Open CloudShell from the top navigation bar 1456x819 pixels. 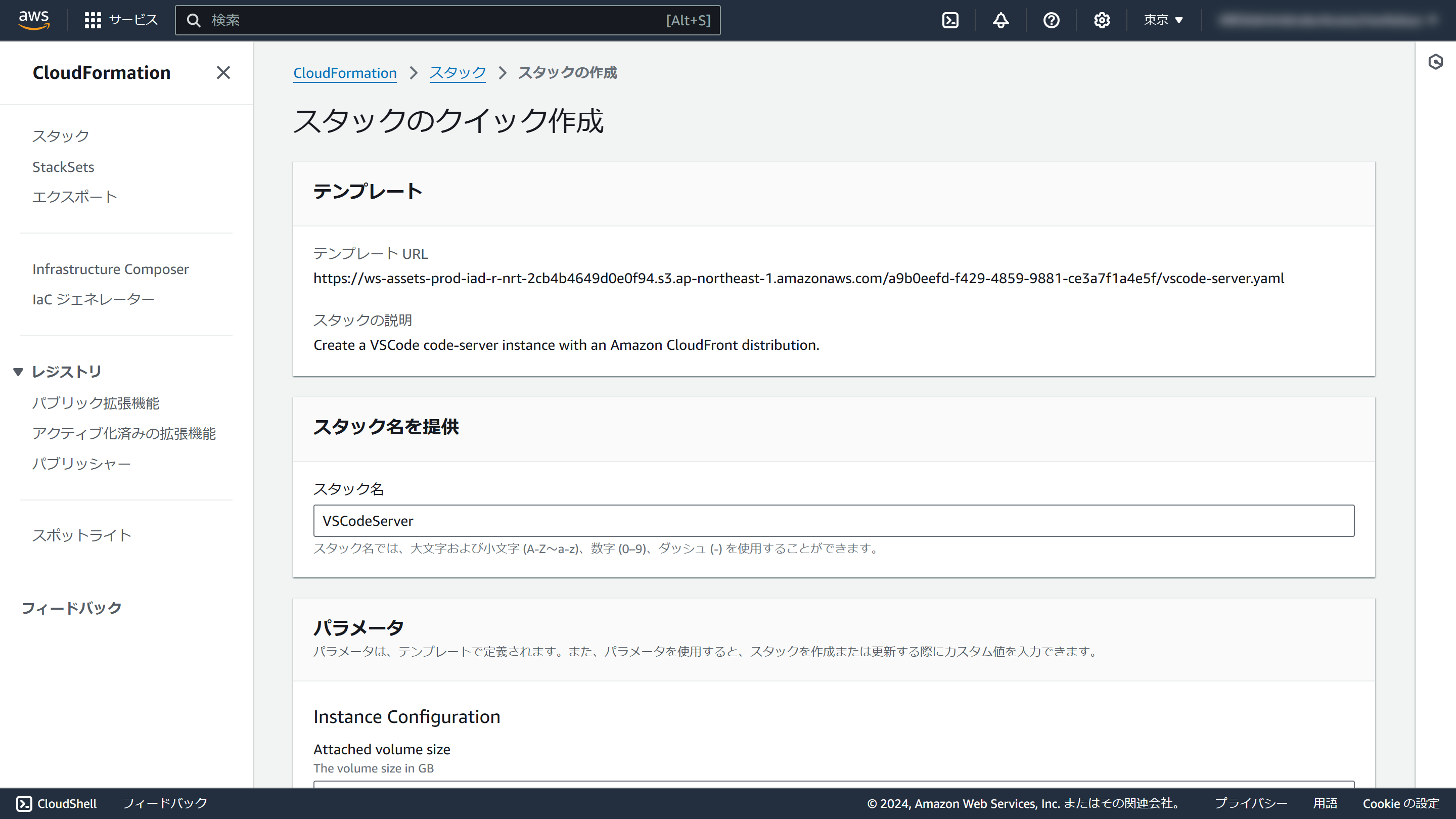point(950,20)
